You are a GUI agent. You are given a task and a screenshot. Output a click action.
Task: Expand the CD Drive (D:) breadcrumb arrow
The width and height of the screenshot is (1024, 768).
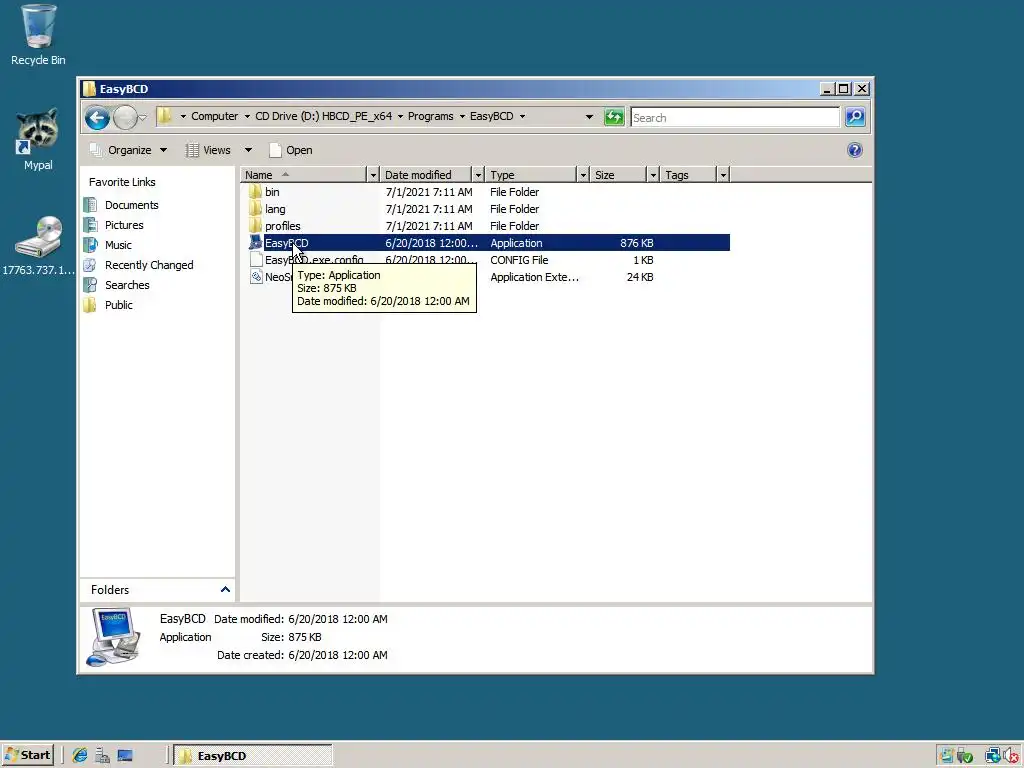click(x=400, y=116)
